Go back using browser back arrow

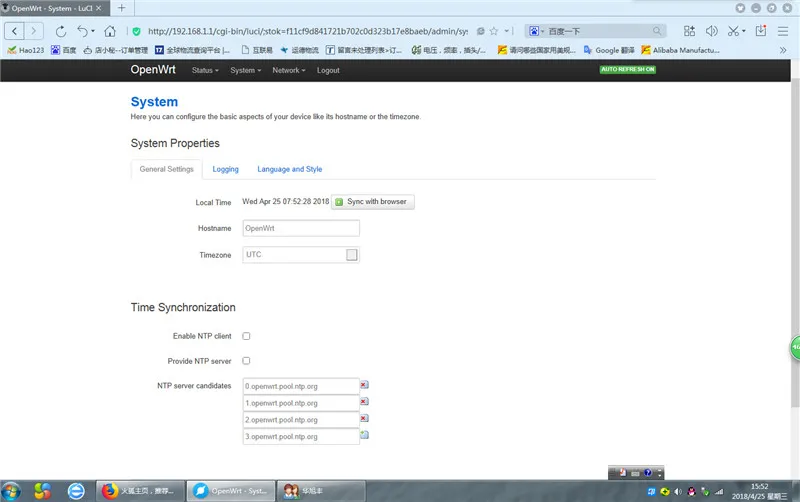point(14,31)
